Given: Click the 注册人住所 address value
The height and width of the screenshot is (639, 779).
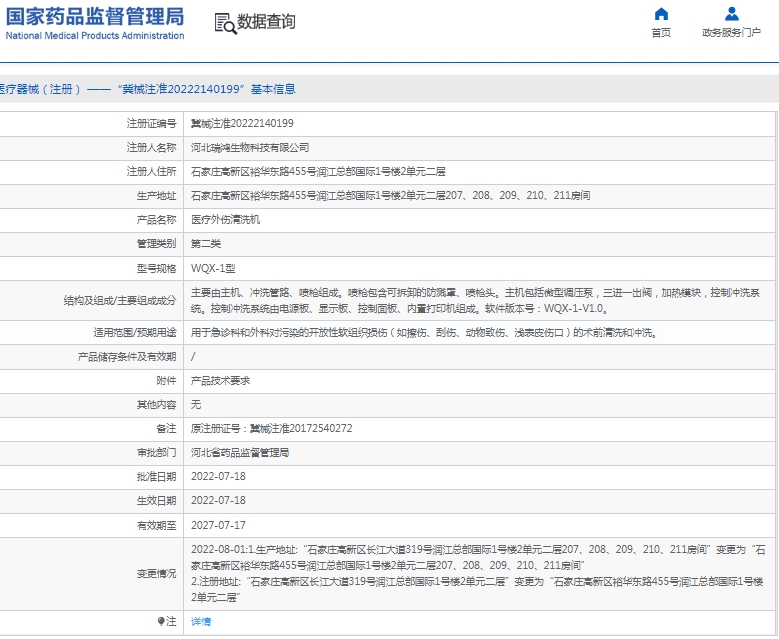Looking at the screenshot, I should click(x=318, y=171).
